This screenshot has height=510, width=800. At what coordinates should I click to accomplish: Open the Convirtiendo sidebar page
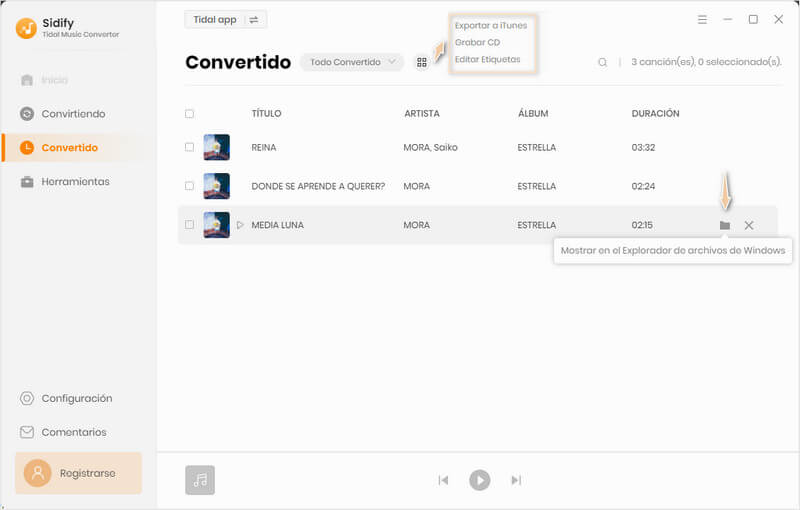[63, 114]
